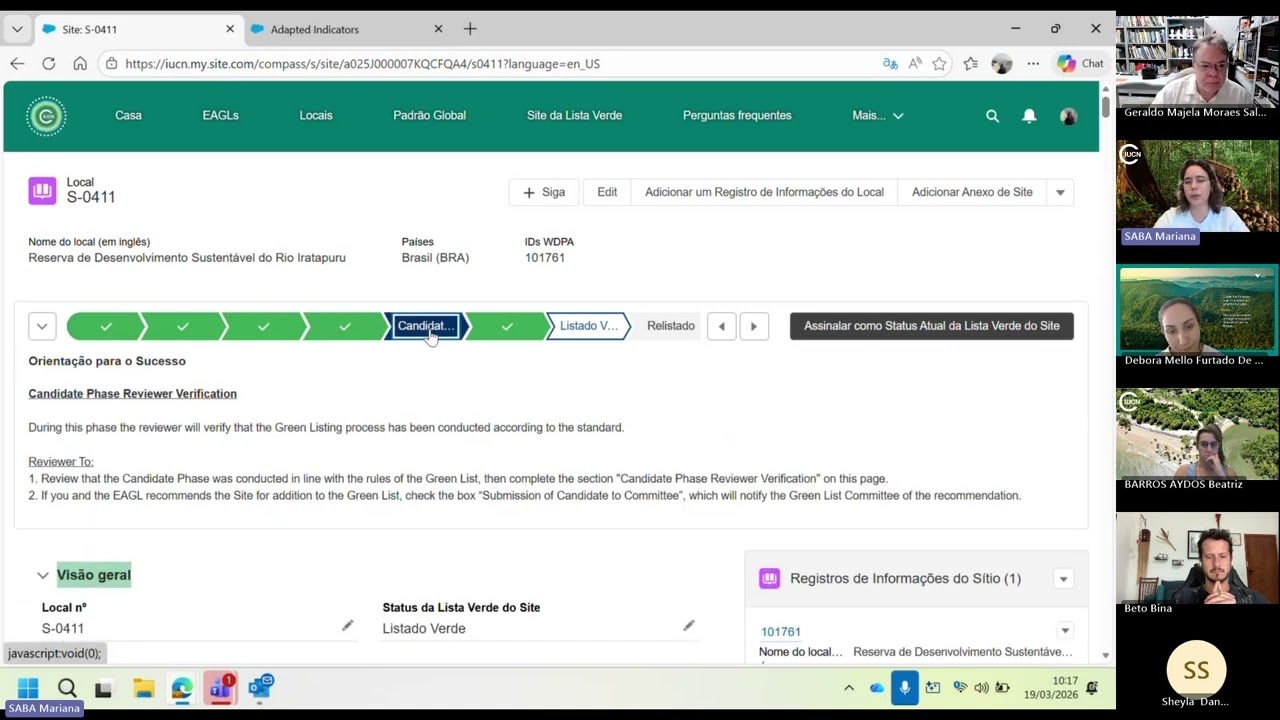This screenshot has height=720, width=1280.
Task: Add page to favorites with star icon
Action: point(939,63)
